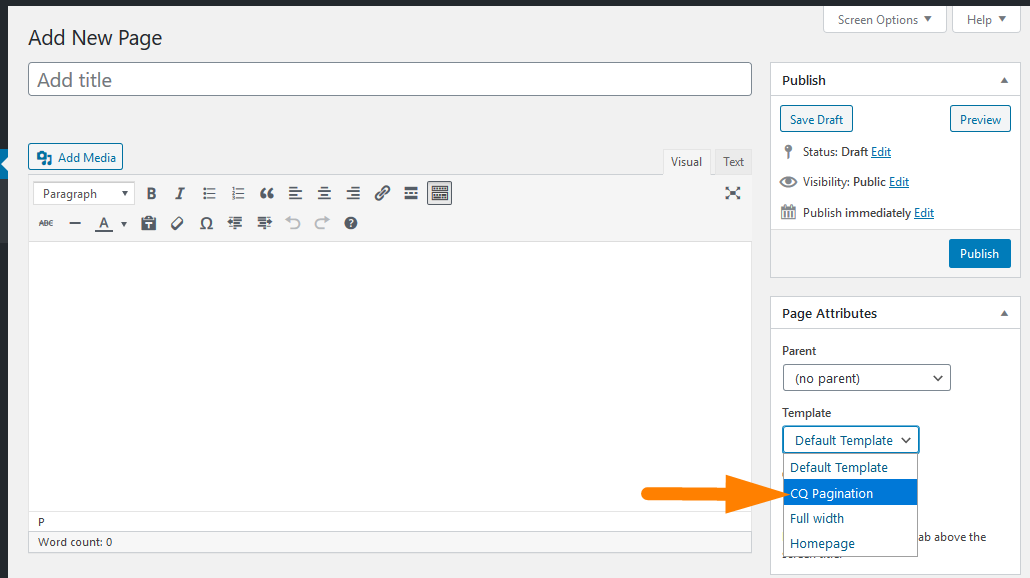Edit the draft status
This screenshot has height=578, width=1030.
881,152
